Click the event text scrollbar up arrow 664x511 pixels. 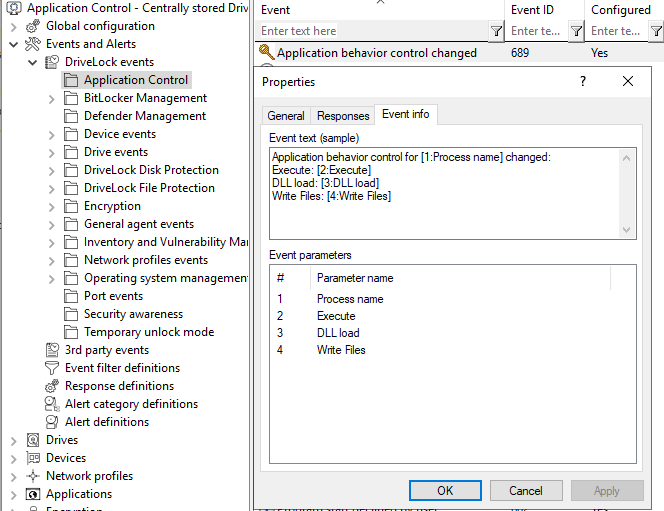coord(627,159)
